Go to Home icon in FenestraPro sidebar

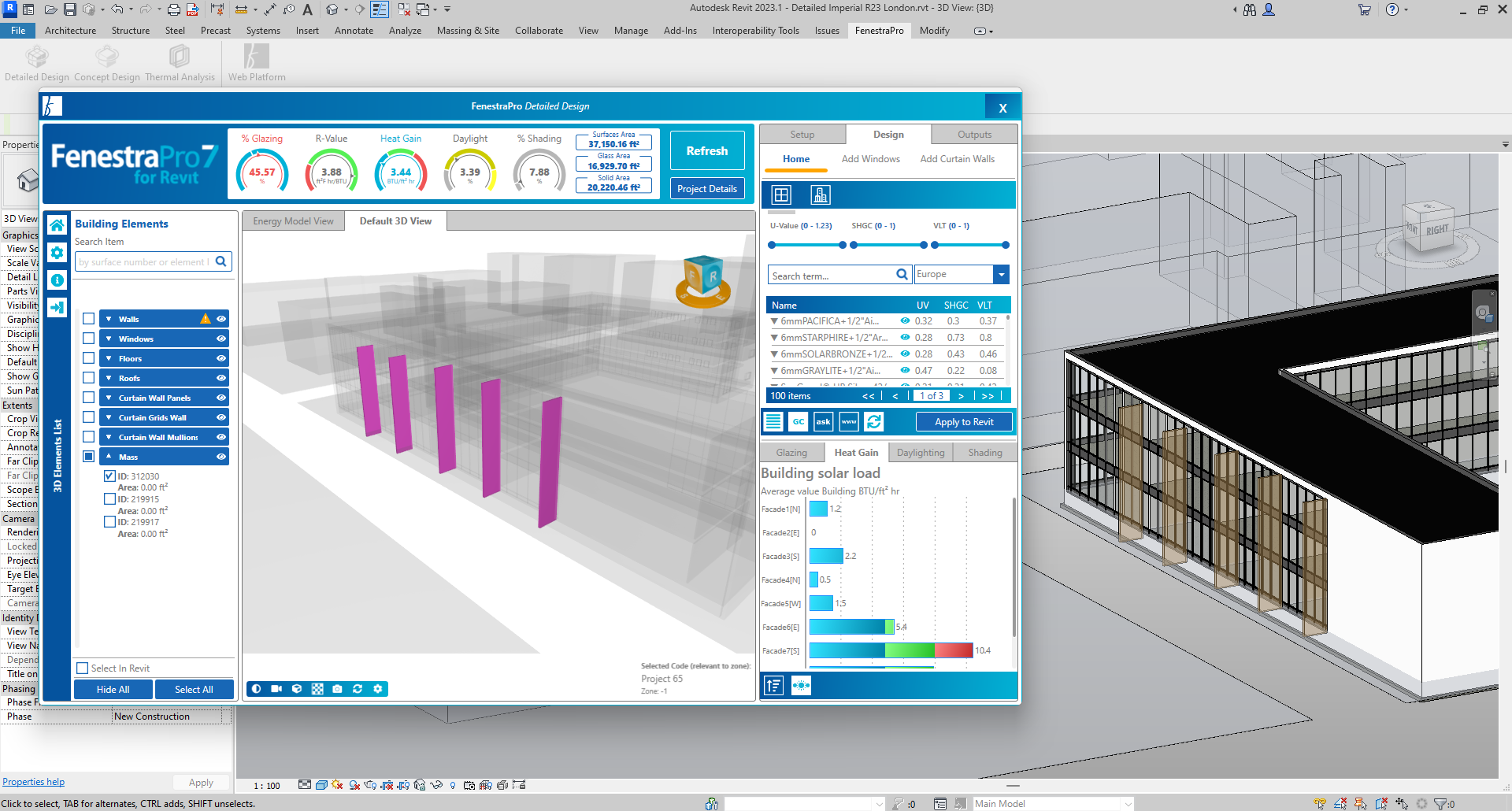click(x=57, y=225)
